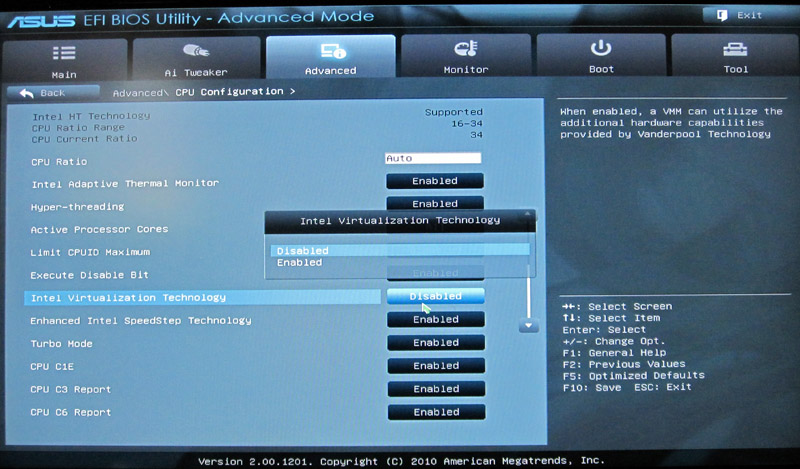The height and width of the screenshot is (469, 800).
Task: Select Enhanced Intel SpeedStep Technology label
Action: pos(141,320)
